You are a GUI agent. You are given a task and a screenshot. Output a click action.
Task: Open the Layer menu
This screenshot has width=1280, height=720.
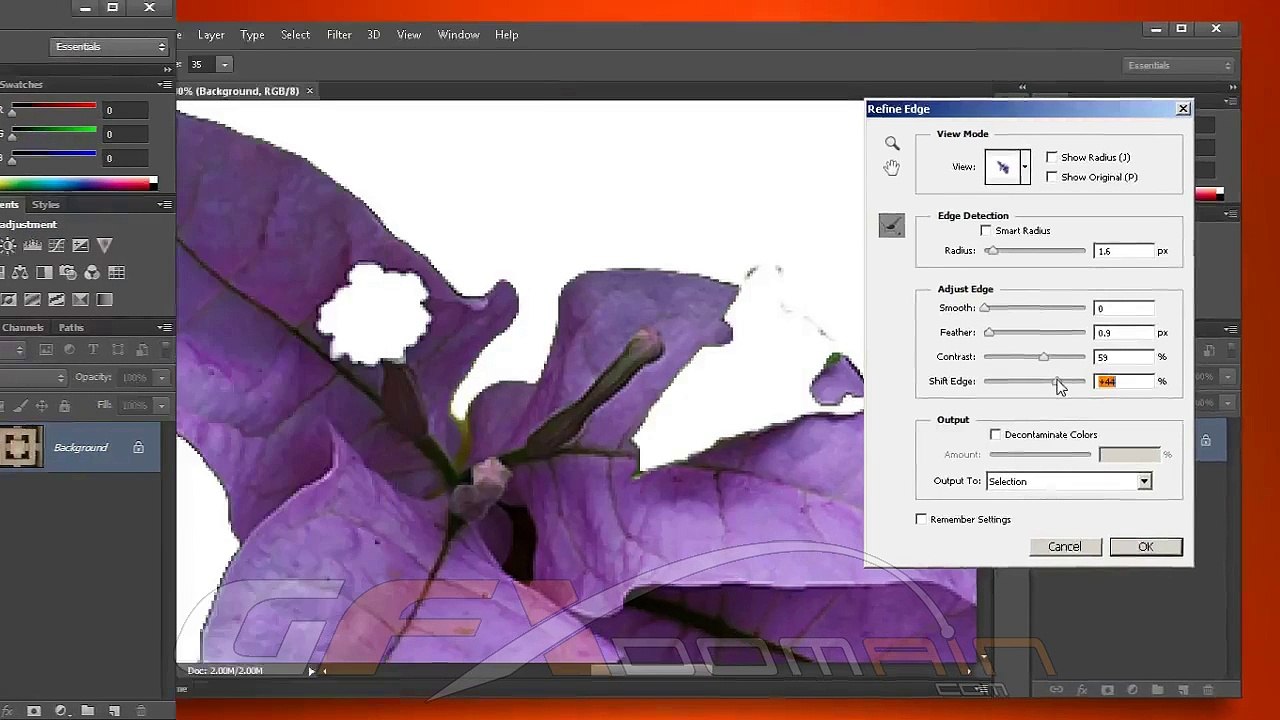point(211,35)
